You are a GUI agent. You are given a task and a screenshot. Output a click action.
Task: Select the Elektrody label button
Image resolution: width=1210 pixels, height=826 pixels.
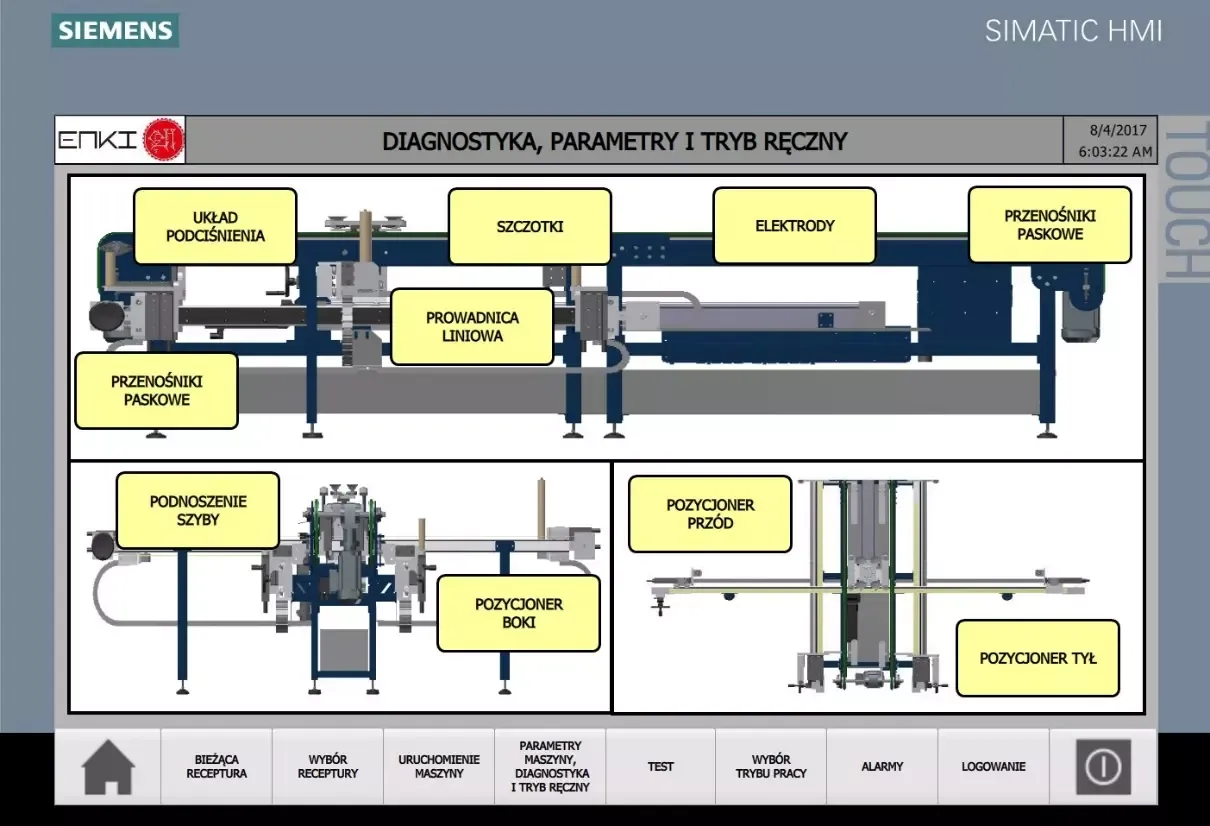tap(794, 226)
